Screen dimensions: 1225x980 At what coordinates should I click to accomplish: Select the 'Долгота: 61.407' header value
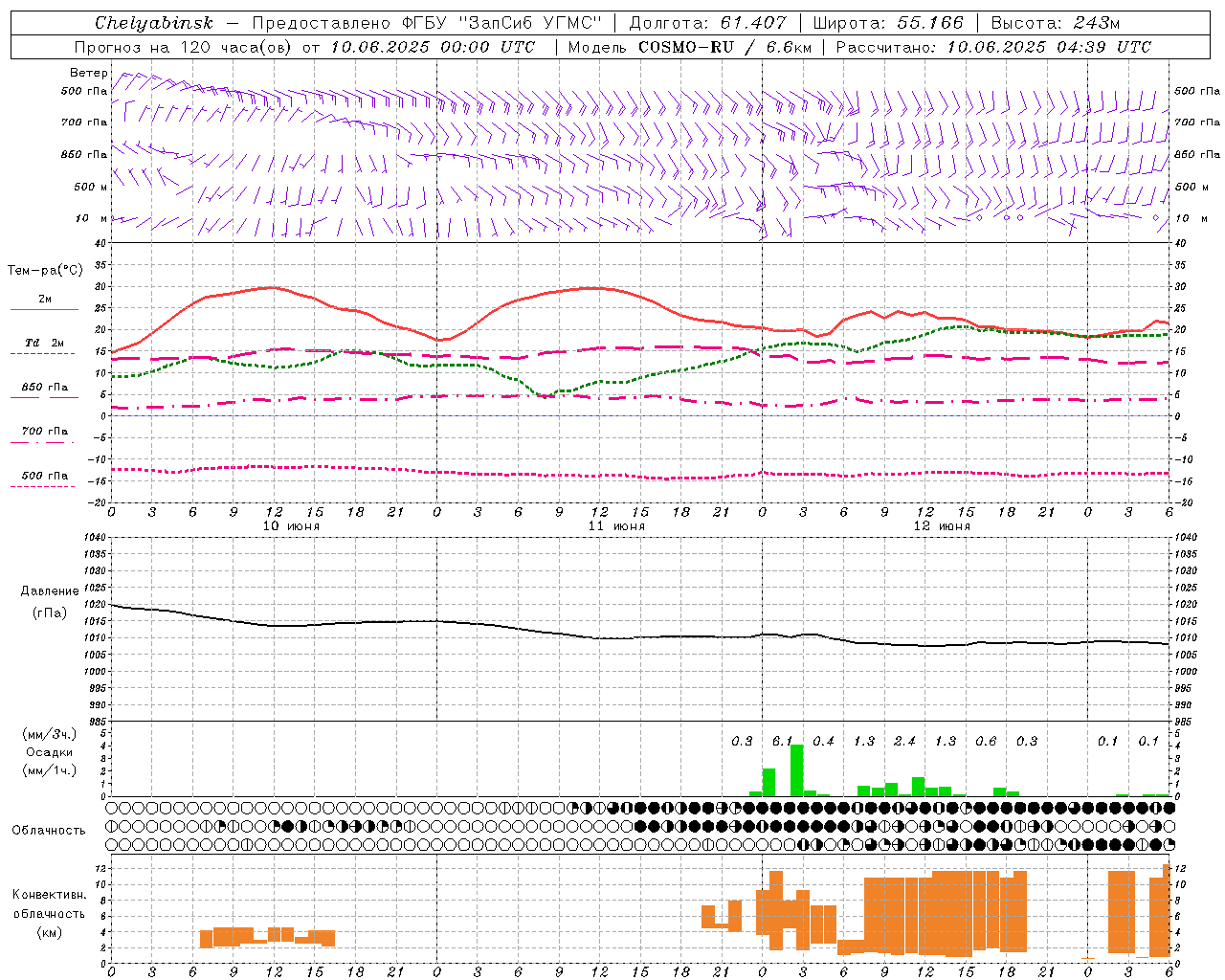point(707,23)
